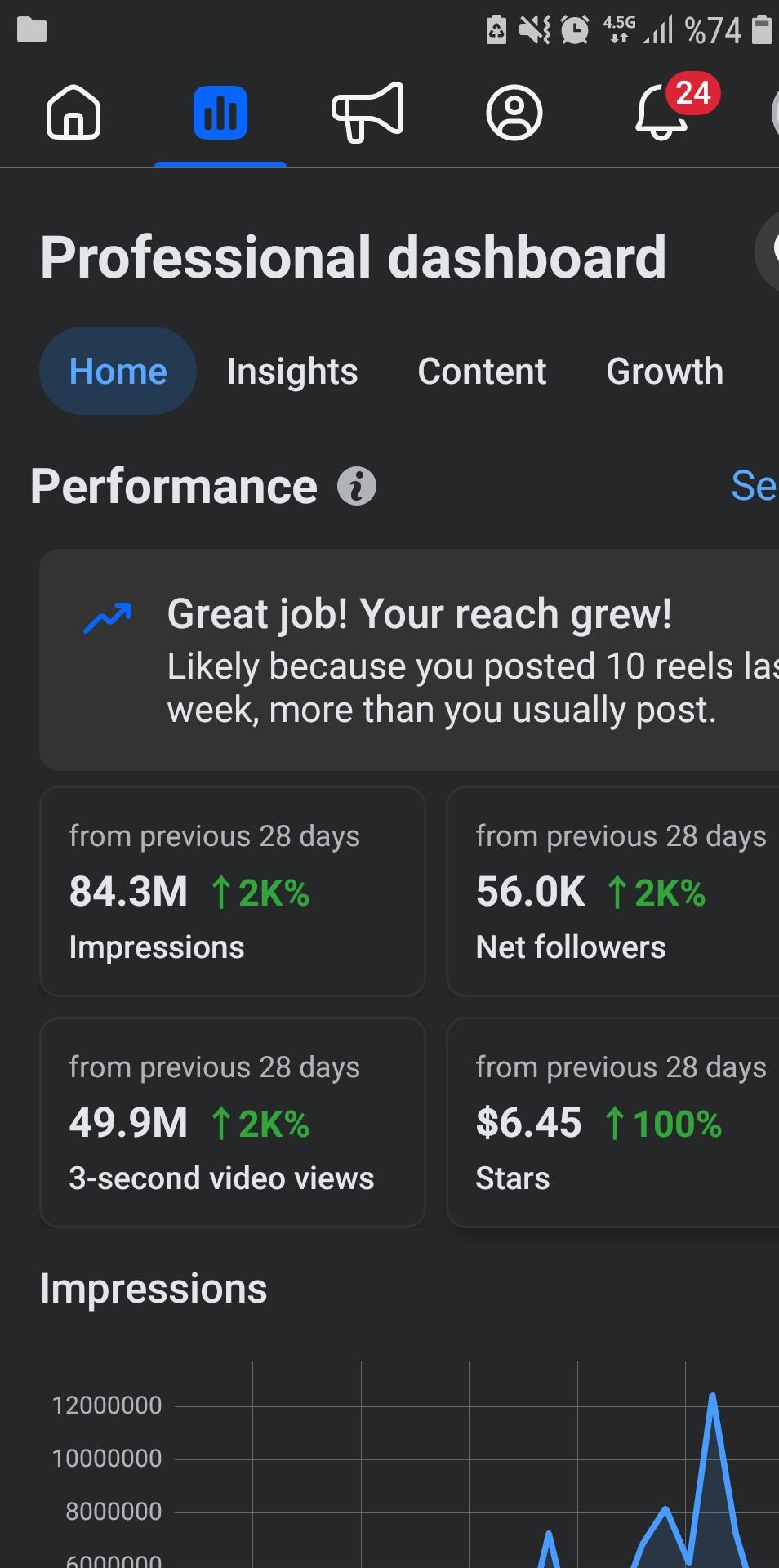
Task: Select the Professional dashboard bar-chart icon
Action: click(220, 113)
